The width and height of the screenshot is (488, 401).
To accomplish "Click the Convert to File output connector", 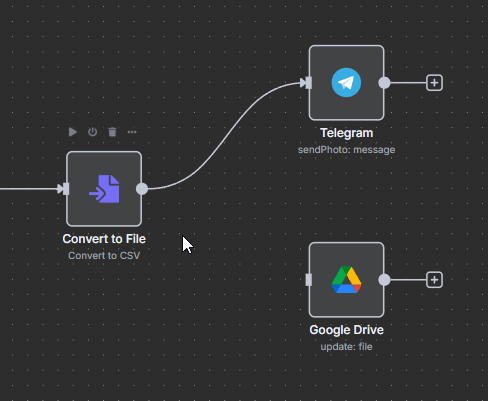I will tap(142, 189).
